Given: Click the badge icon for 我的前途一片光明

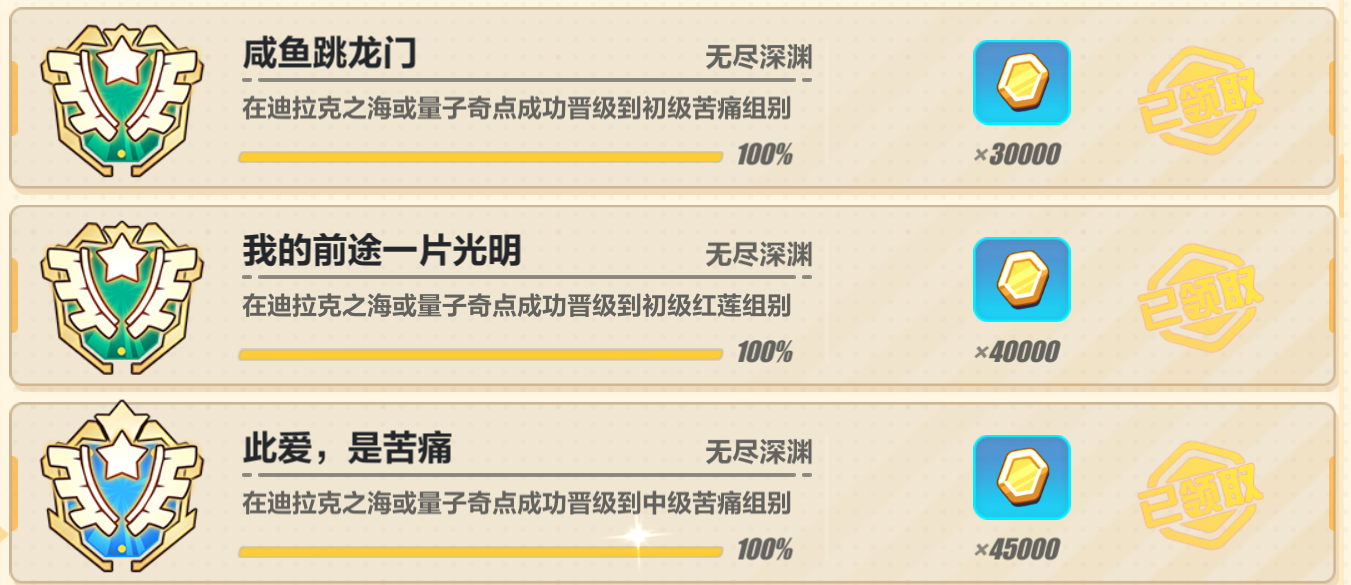Looking at the screenshot, I should (122, 296).
